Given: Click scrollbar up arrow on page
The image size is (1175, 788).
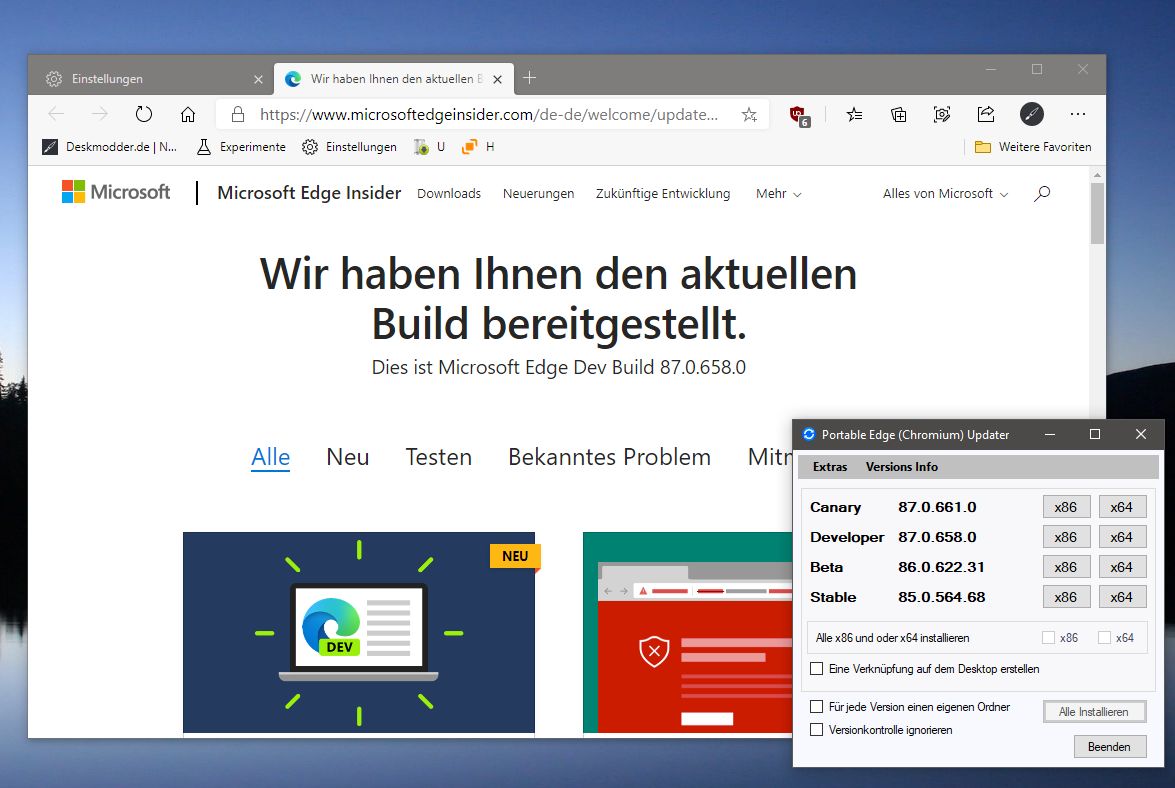Looking at the screenshot, I should (1097, 175).
